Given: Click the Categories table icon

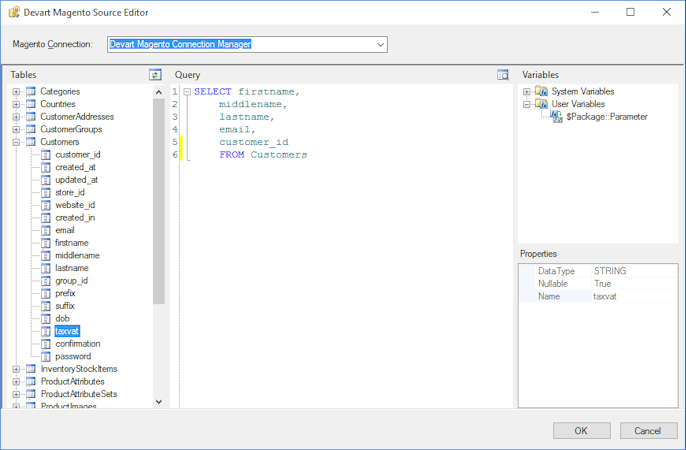Looking at the screenshot, I should coord(31,92).
